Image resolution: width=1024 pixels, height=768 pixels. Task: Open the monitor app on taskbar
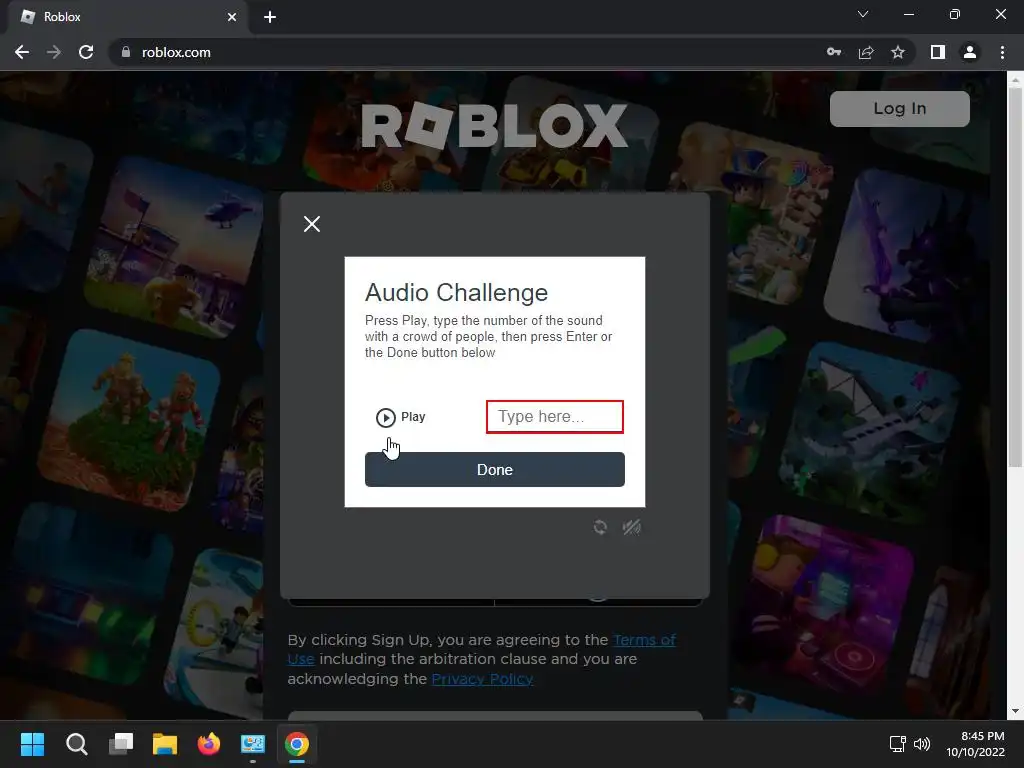pos(253,744)
